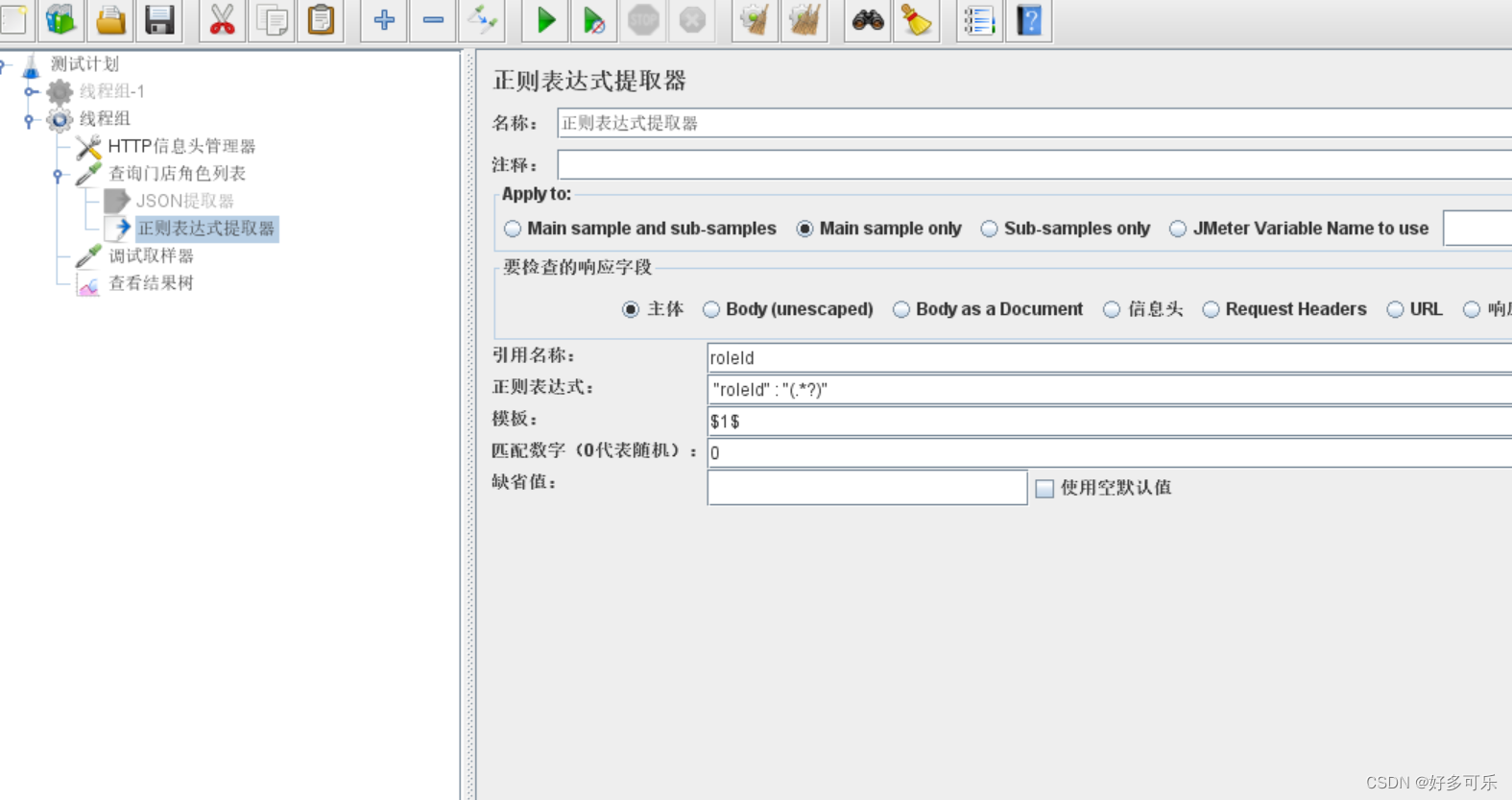Click the 调试取样器 pipette icon
Screen dimensions: 1512x800
(88, 256)
